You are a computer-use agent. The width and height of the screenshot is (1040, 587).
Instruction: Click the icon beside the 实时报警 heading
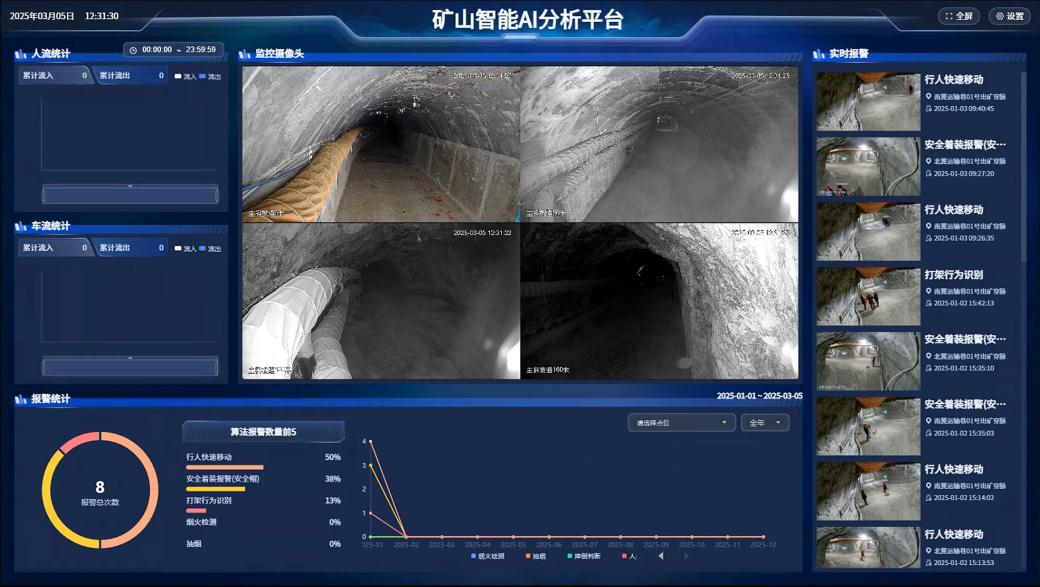coord(819,54)
